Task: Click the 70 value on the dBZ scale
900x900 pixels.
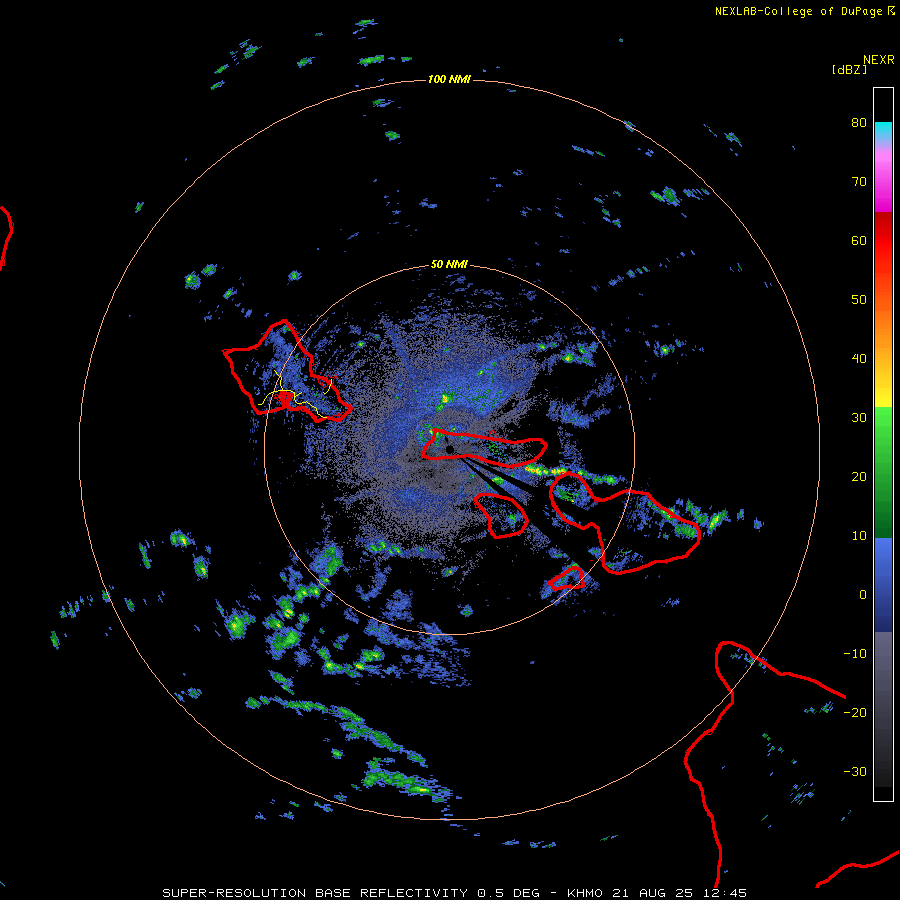Action: pos(859,181)
